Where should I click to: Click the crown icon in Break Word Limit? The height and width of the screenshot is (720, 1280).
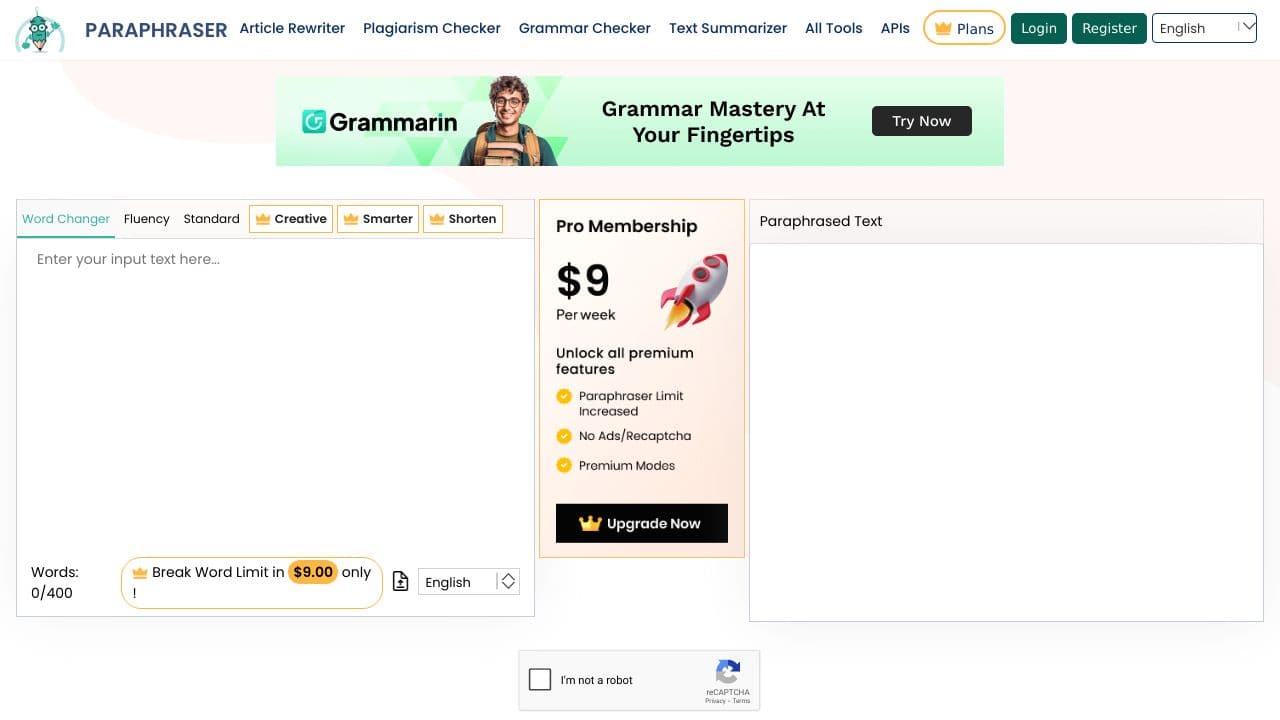[140, 572]
